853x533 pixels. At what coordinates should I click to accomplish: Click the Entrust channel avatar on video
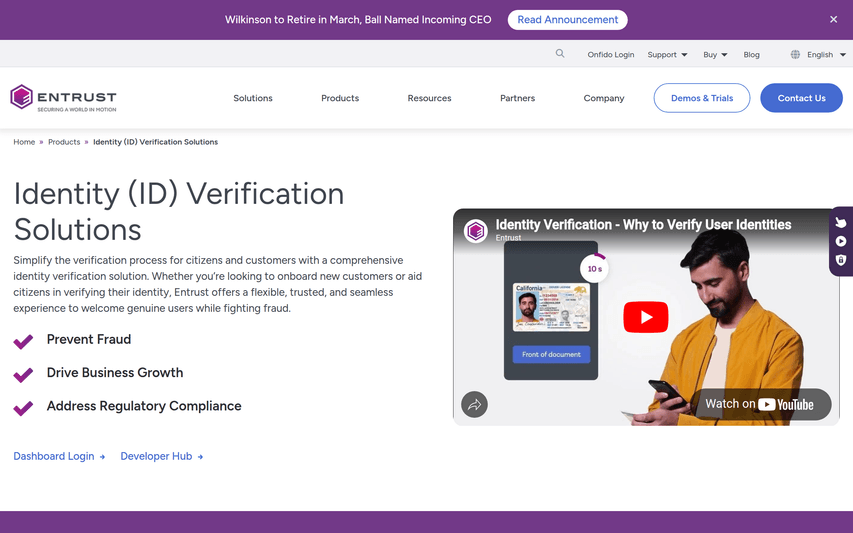pos(475,230)
